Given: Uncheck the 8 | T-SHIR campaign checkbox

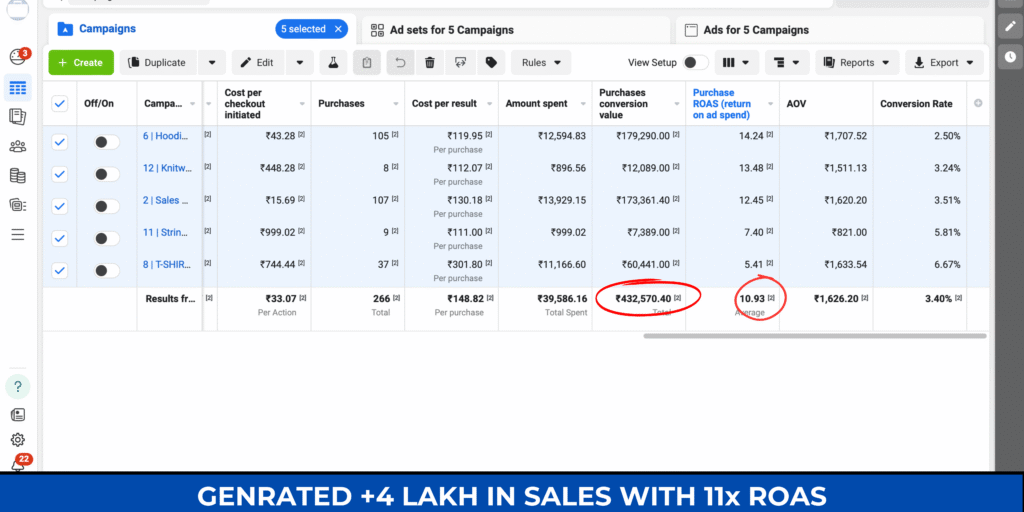Looking at the screenshot, I should 59,270.
